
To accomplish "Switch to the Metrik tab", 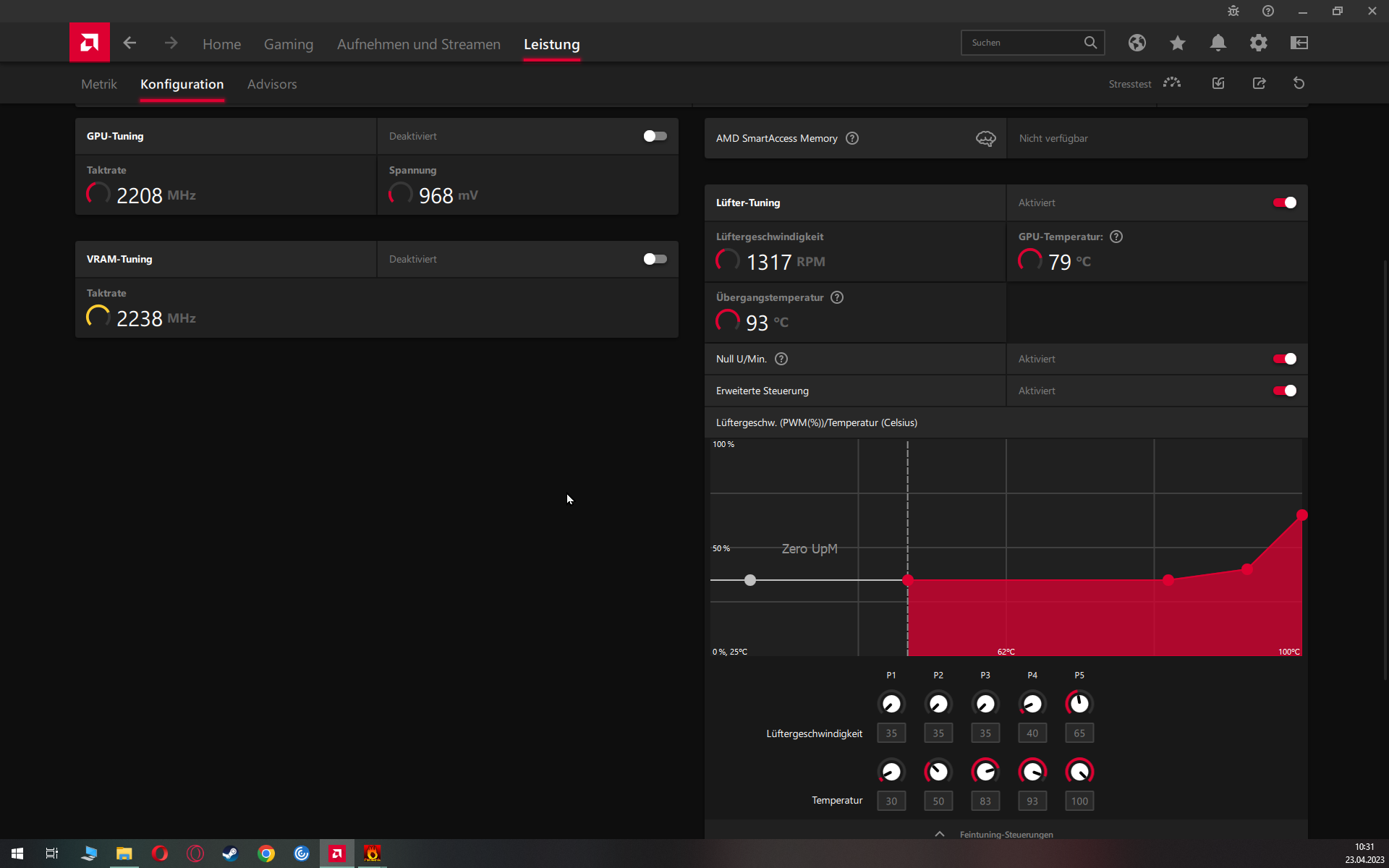I will (98, 84).
